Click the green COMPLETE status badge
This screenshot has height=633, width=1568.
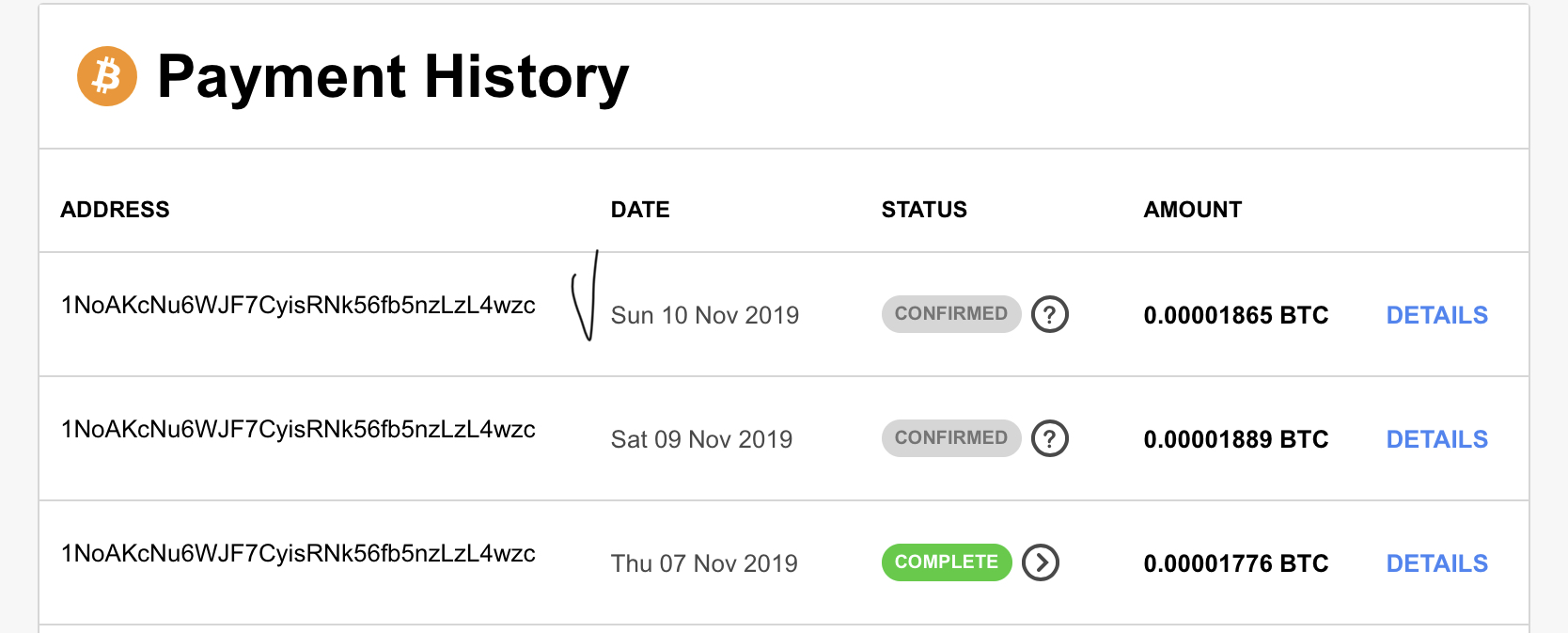point(946,562)
